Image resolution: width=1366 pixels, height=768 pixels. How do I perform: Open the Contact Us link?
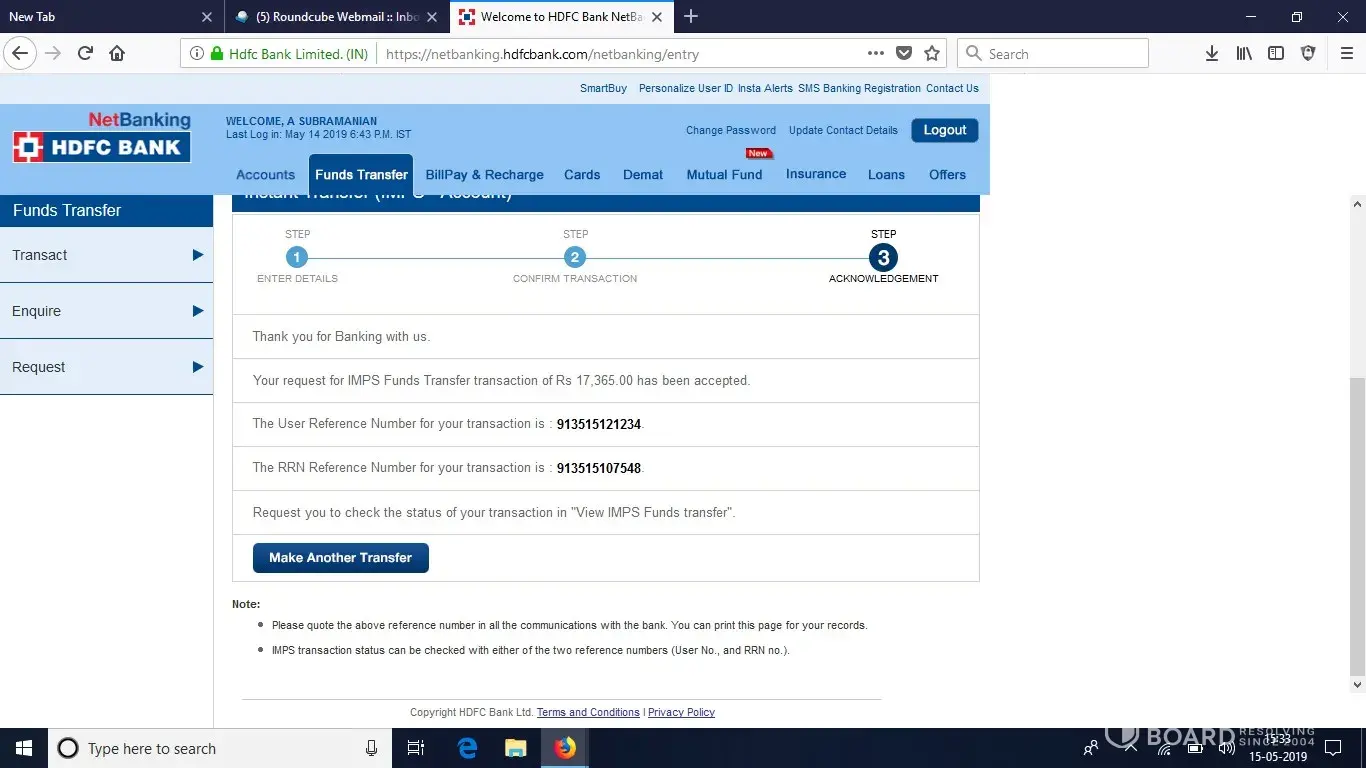coord(952,88)
